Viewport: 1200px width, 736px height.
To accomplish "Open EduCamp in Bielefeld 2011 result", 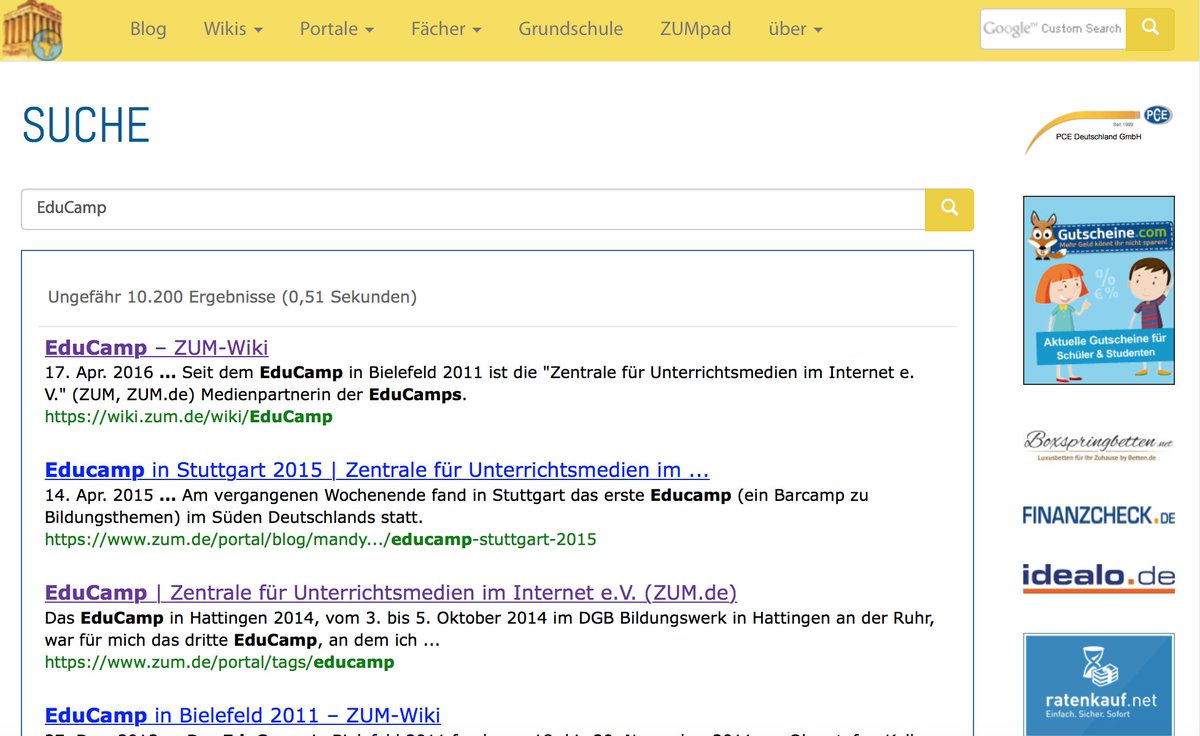I will 243,716.
